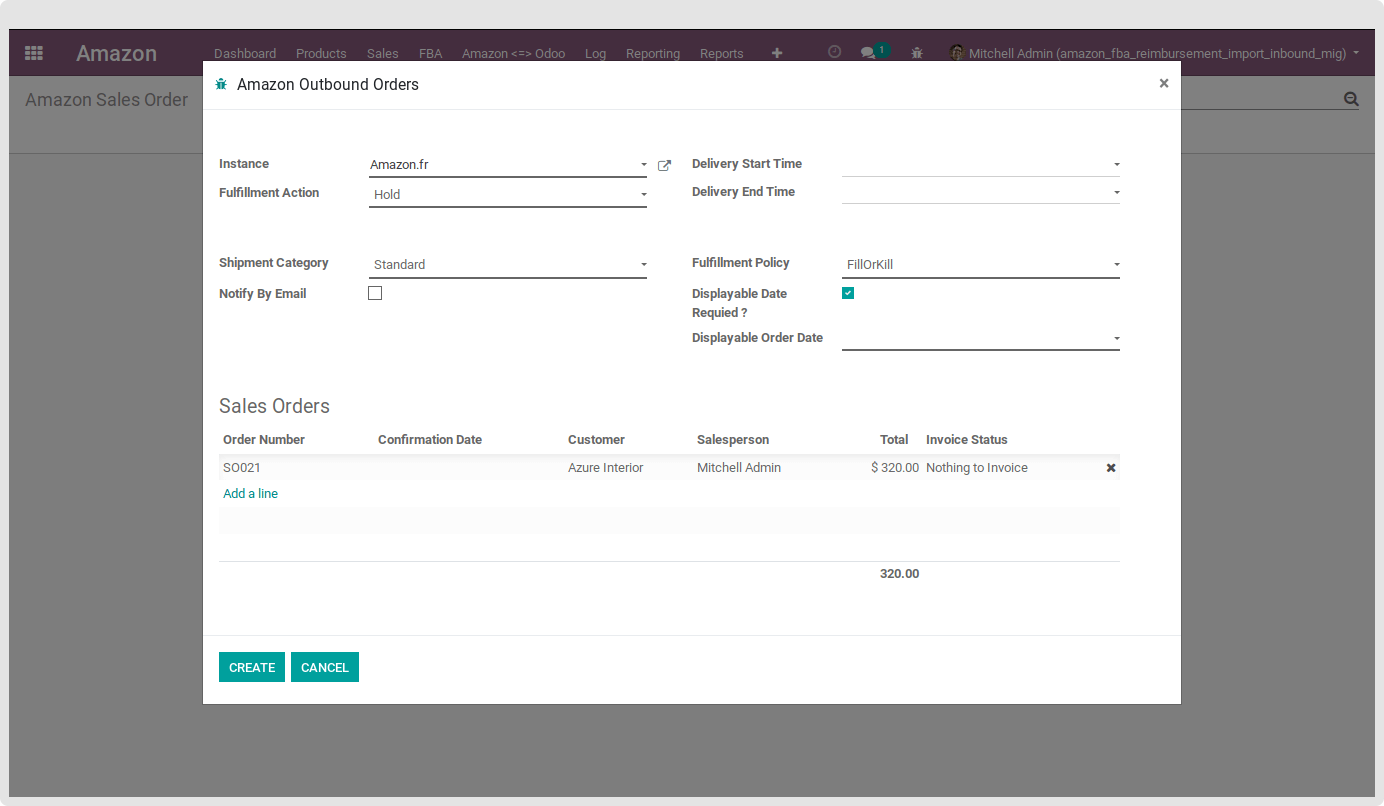
Task: Enable the Notify By Email checkbox
Action: point(375,293)
